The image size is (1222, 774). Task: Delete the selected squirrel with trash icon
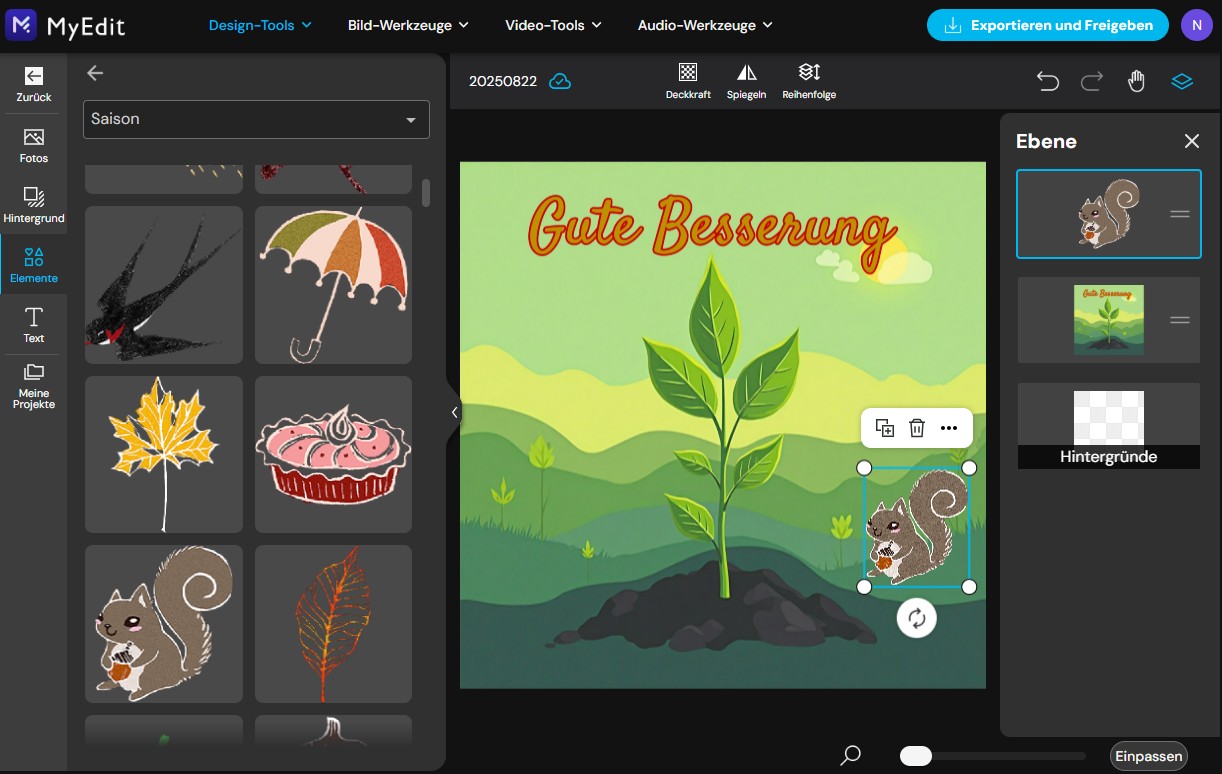pos(916,428)
